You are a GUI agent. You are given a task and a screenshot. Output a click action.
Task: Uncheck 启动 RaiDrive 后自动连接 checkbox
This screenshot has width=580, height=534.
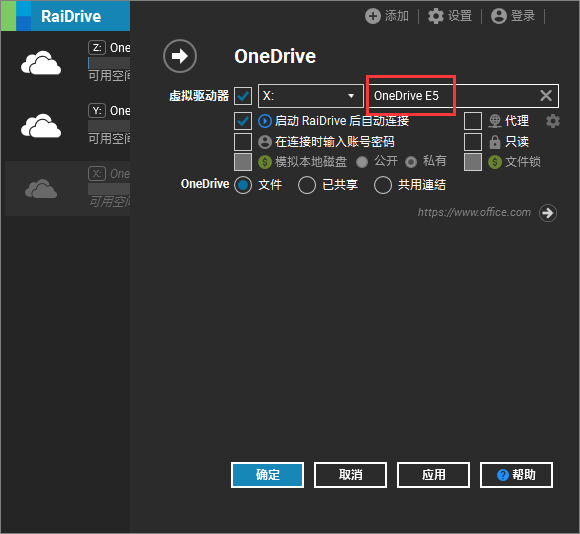(243, 121)
